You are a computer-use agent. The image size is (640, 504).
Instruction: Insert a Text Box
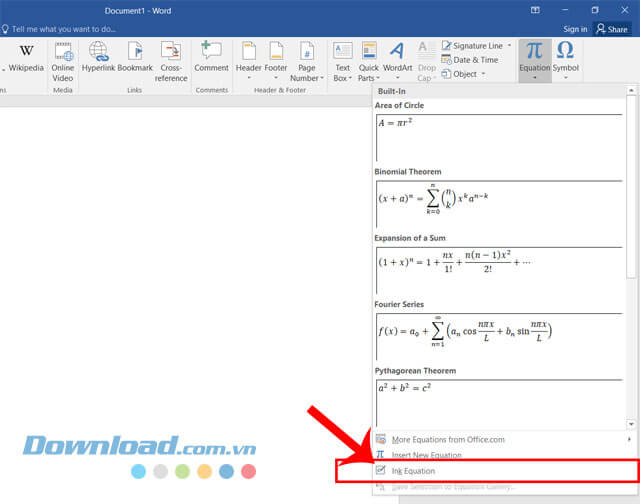point(342,61)
